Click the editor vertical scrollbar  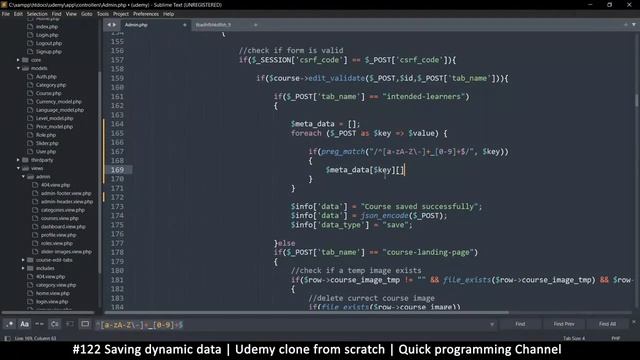[636, 100]
